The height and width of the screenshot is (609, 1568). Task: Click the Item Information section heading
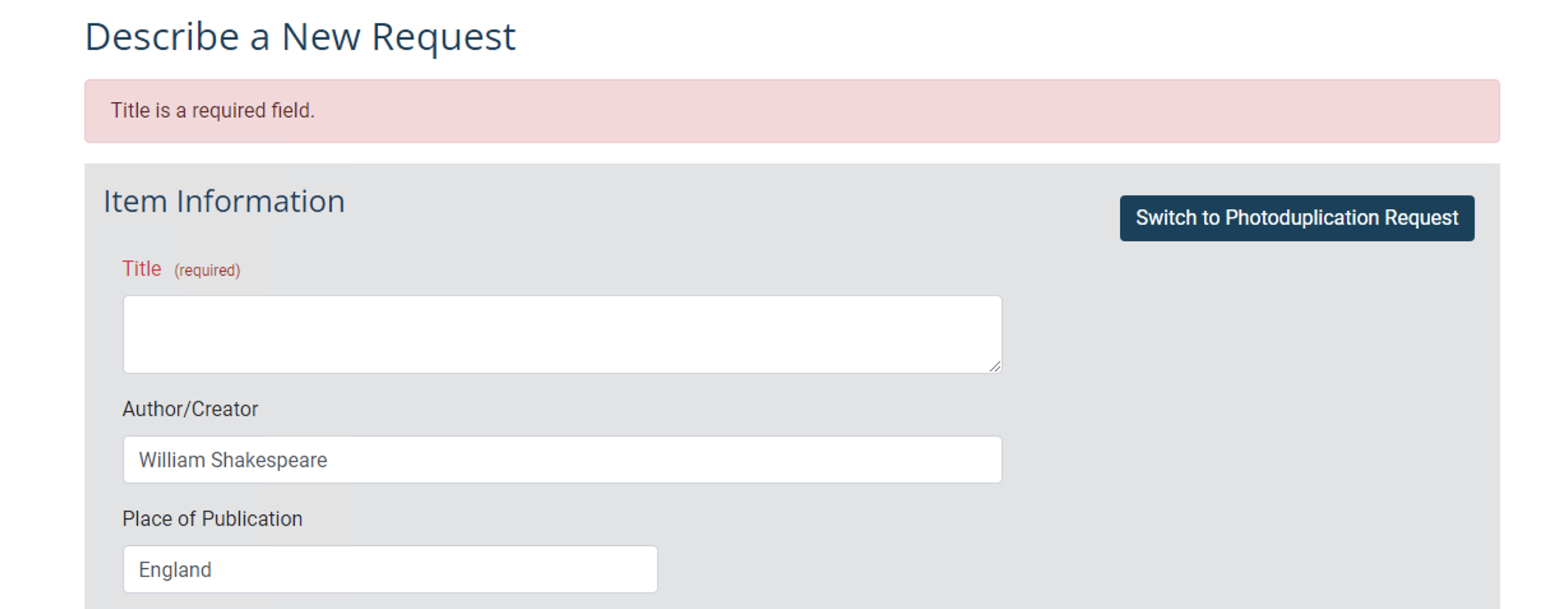(x=225, y=201)
